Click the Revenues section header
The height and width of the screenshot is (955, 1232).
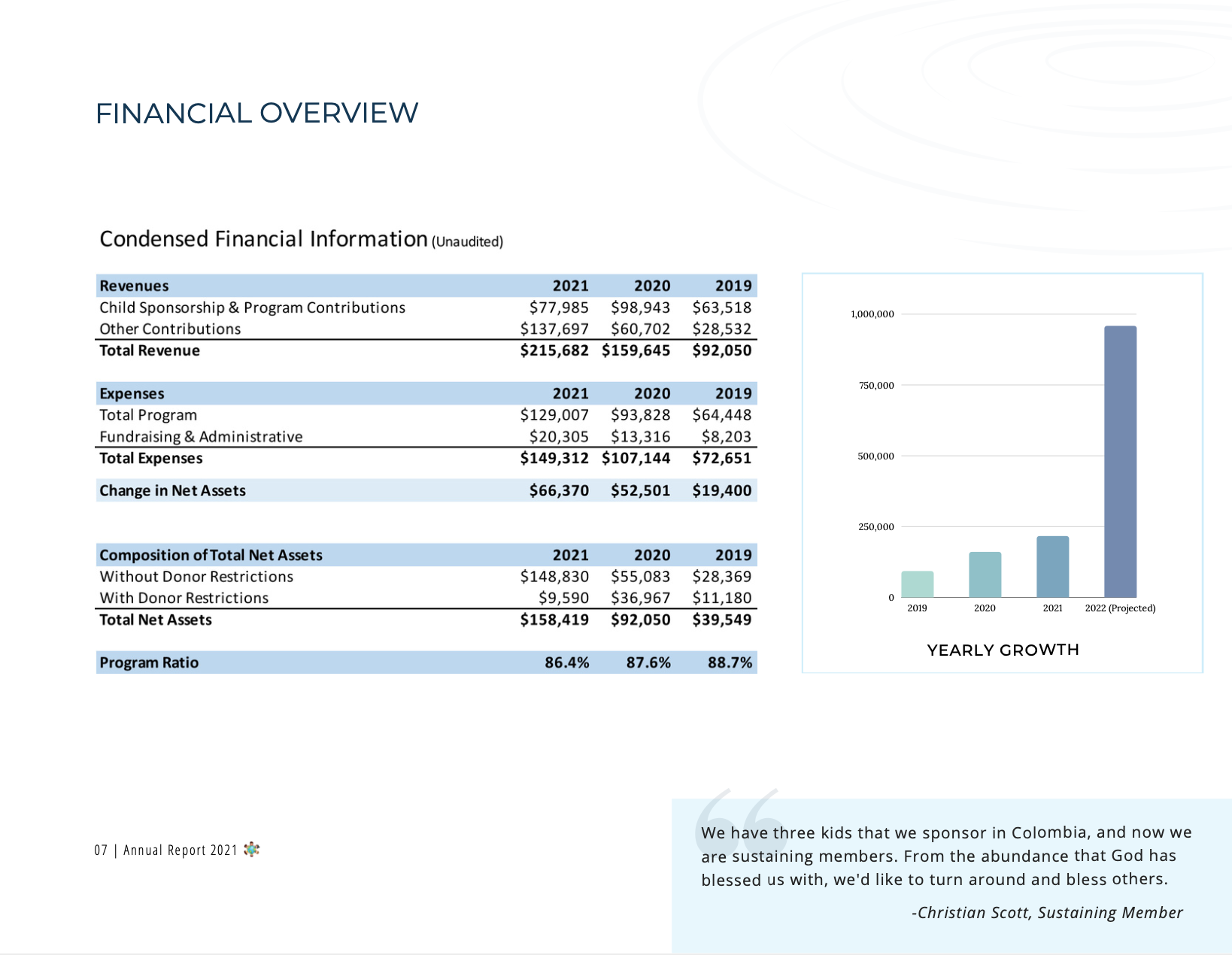tap(135, 286)
